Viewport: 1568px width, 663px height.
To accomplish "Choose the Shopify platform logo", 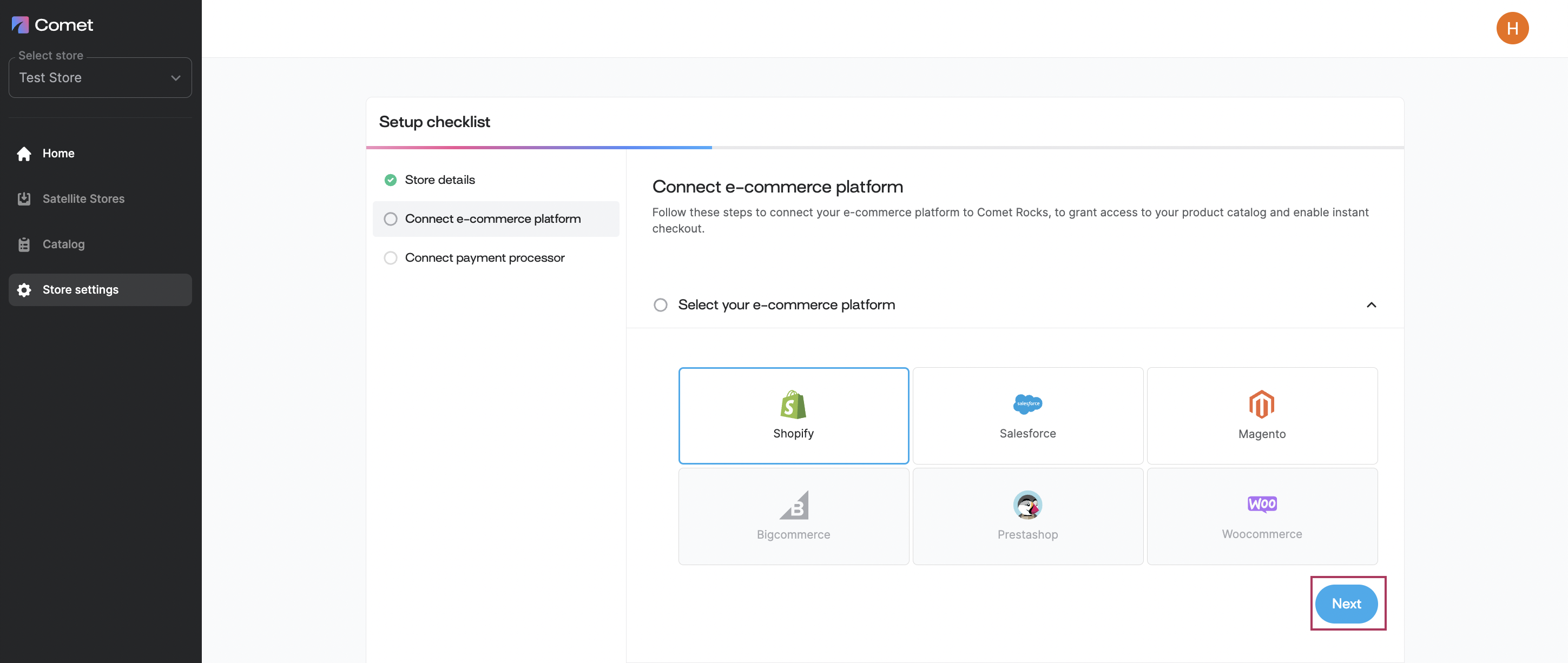I will (793, 405).
